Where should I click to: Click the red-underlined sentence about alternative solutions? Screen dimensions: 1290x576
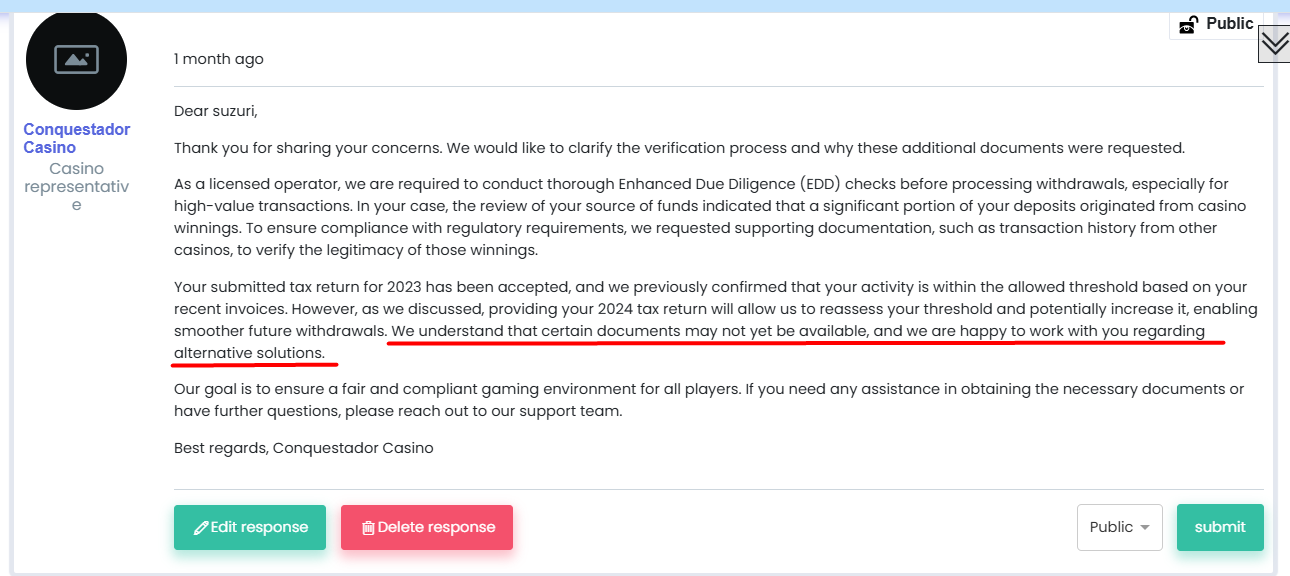point(796,331)
